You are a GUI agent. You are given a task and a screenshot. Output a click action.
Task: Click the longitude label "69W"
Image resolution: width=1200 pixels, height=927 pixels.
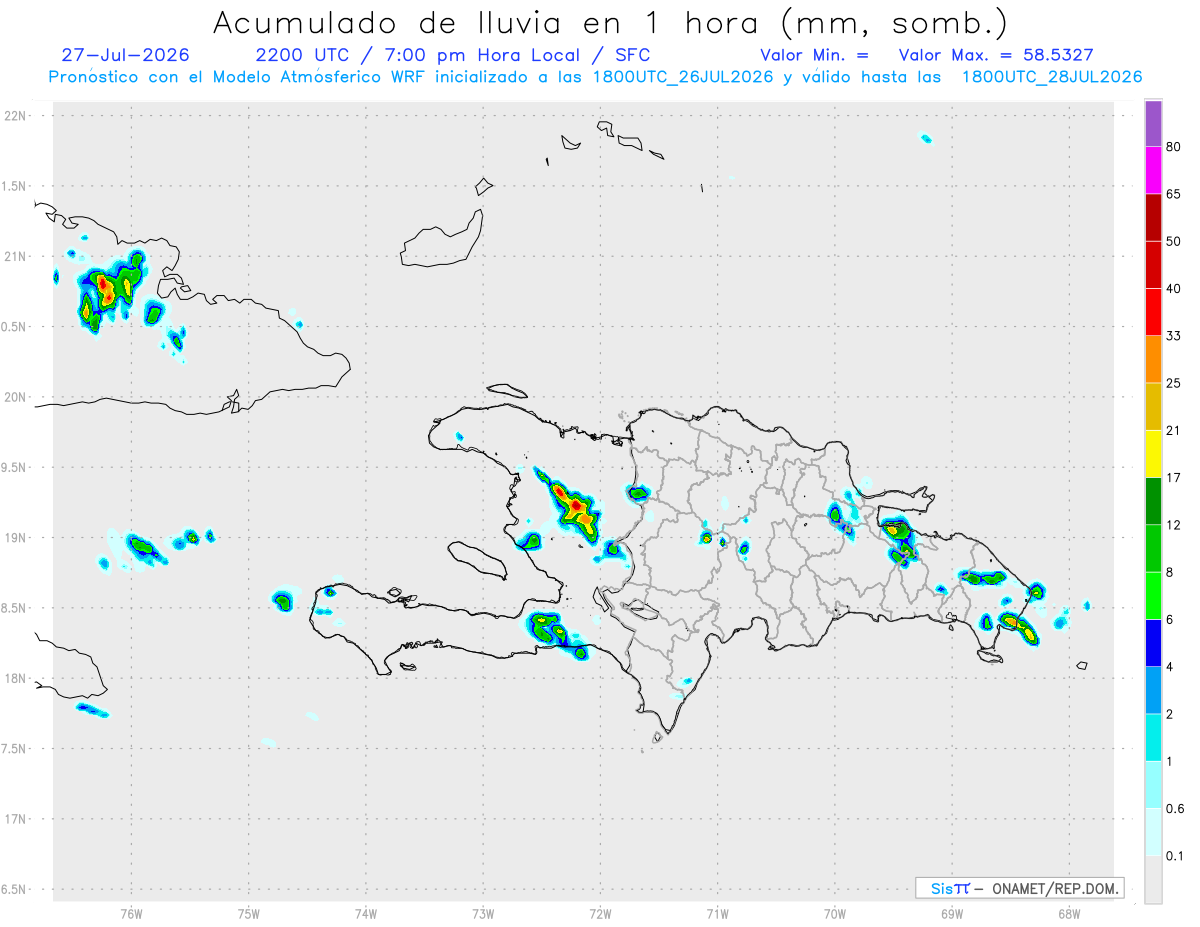point(952,914)
